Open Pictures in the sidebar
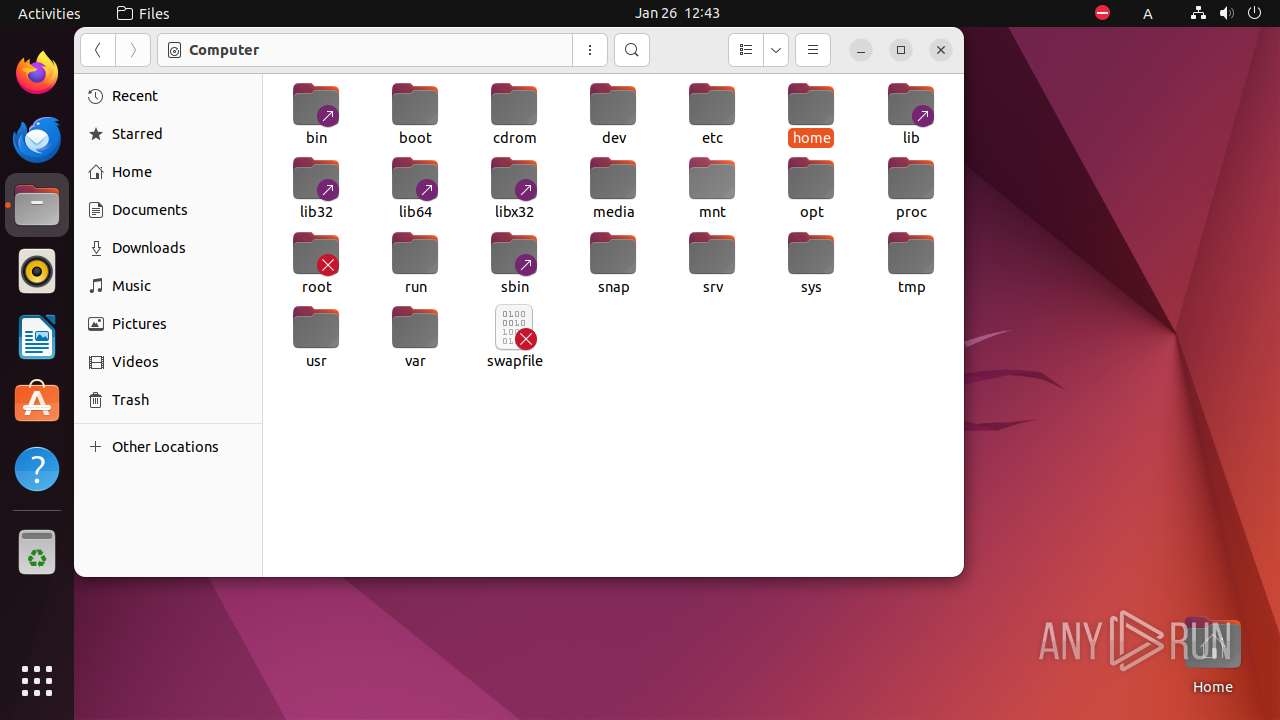 pos(168,324)
